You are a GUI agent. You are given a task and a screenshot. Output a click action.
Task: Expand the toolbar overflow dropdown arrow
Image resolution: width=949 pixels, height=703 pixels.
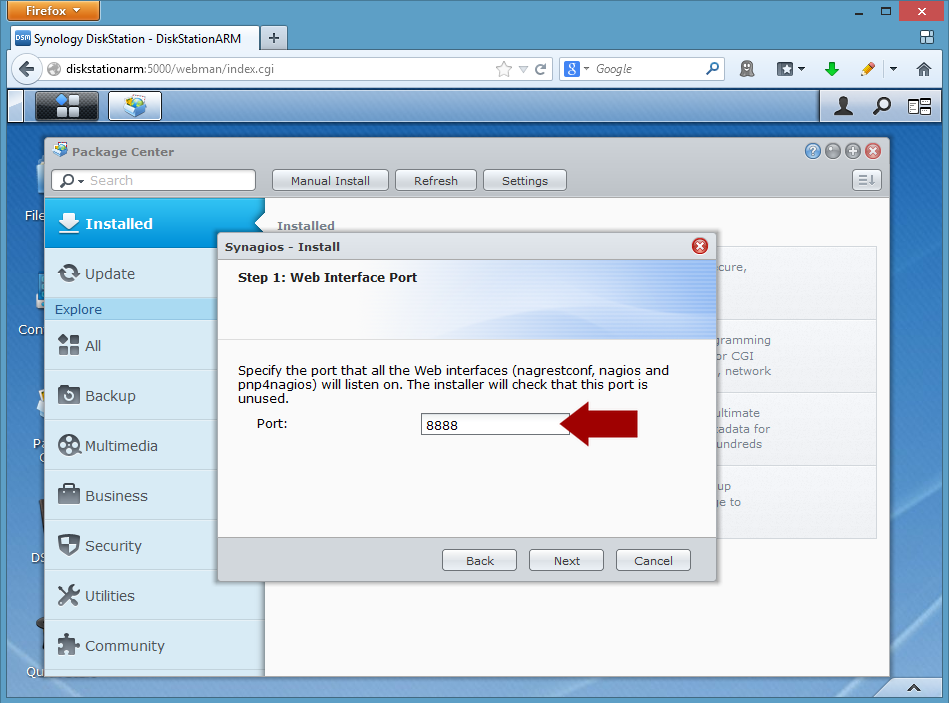pyautogui.click(x=893, y=69)
